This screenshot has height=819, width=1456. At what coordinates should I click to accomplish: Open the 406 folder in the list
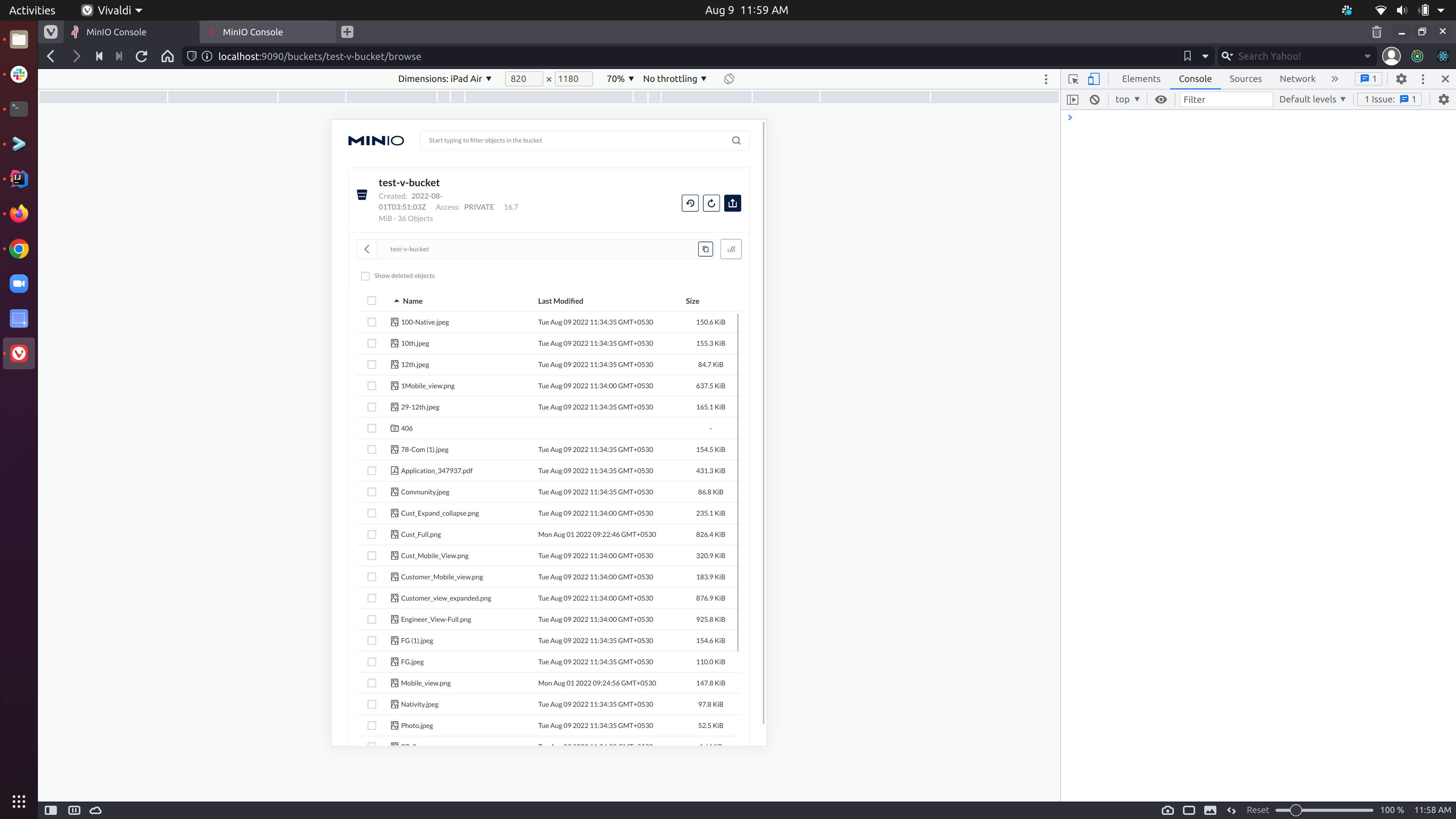click(x=406, y=428)
